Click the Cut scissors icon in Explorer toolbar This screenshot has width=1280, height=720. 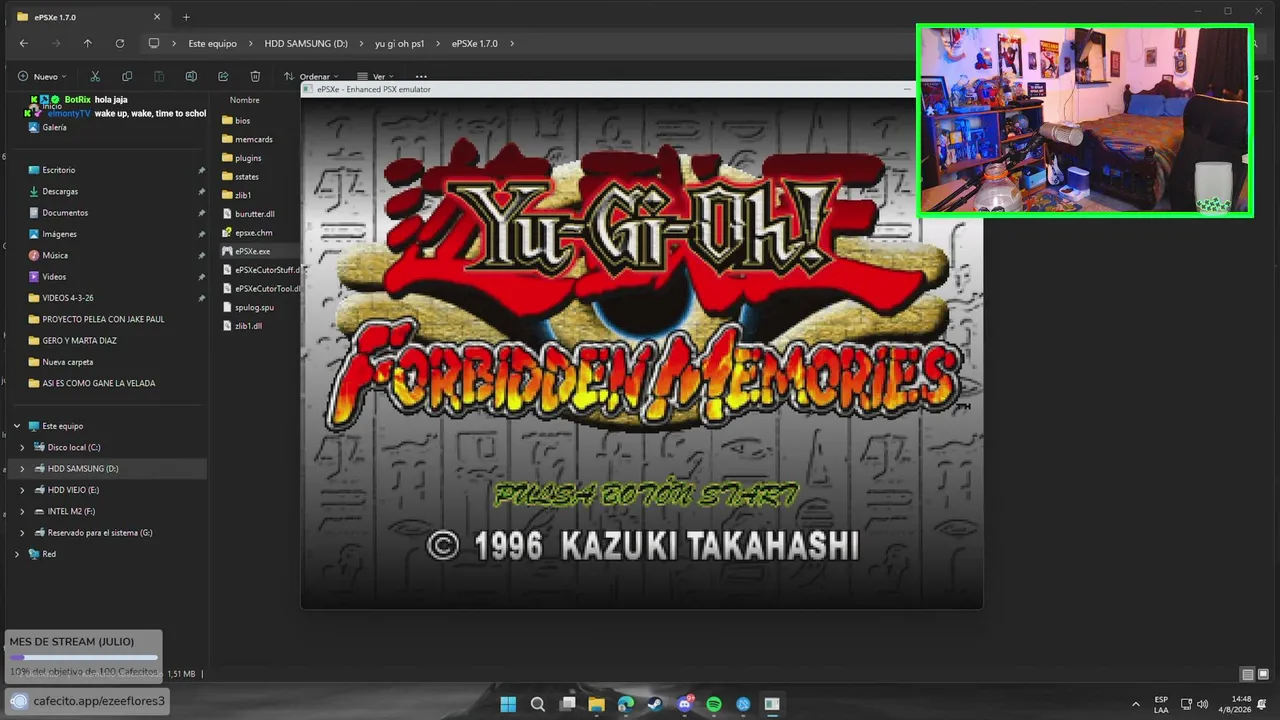tap(95, 76)
